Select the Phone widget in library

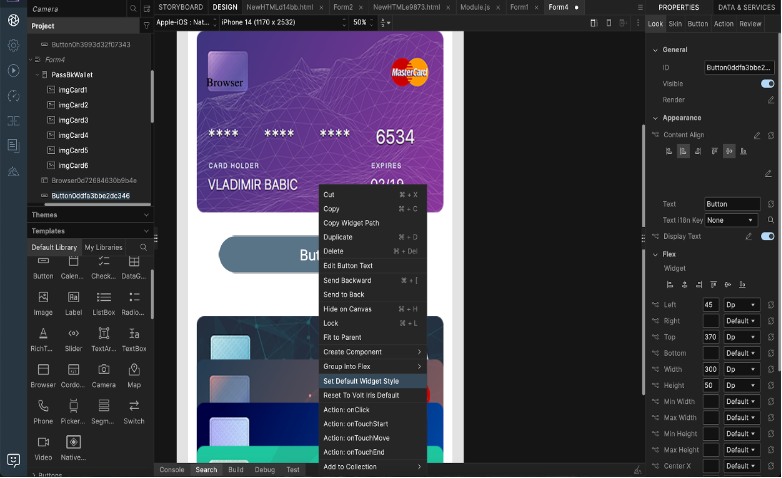[43, 412]
